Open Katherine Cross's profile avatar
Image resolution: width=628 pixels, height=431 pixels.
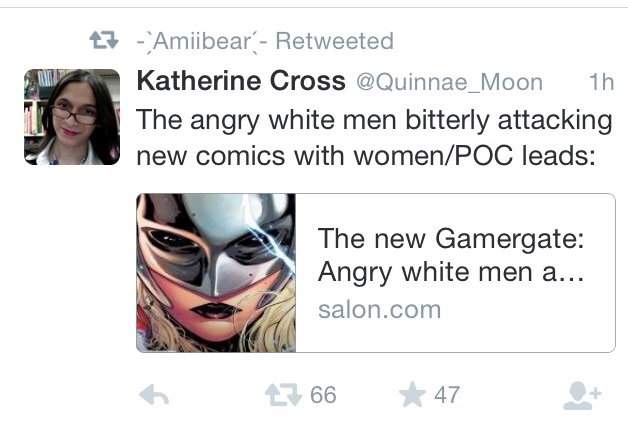click(72, 117)
